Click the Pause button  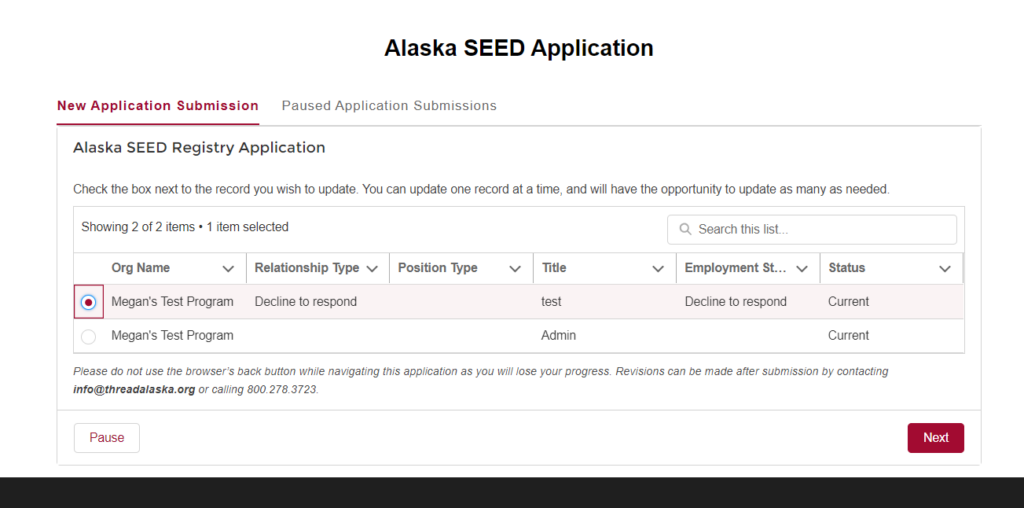click(x=106, y=437)
